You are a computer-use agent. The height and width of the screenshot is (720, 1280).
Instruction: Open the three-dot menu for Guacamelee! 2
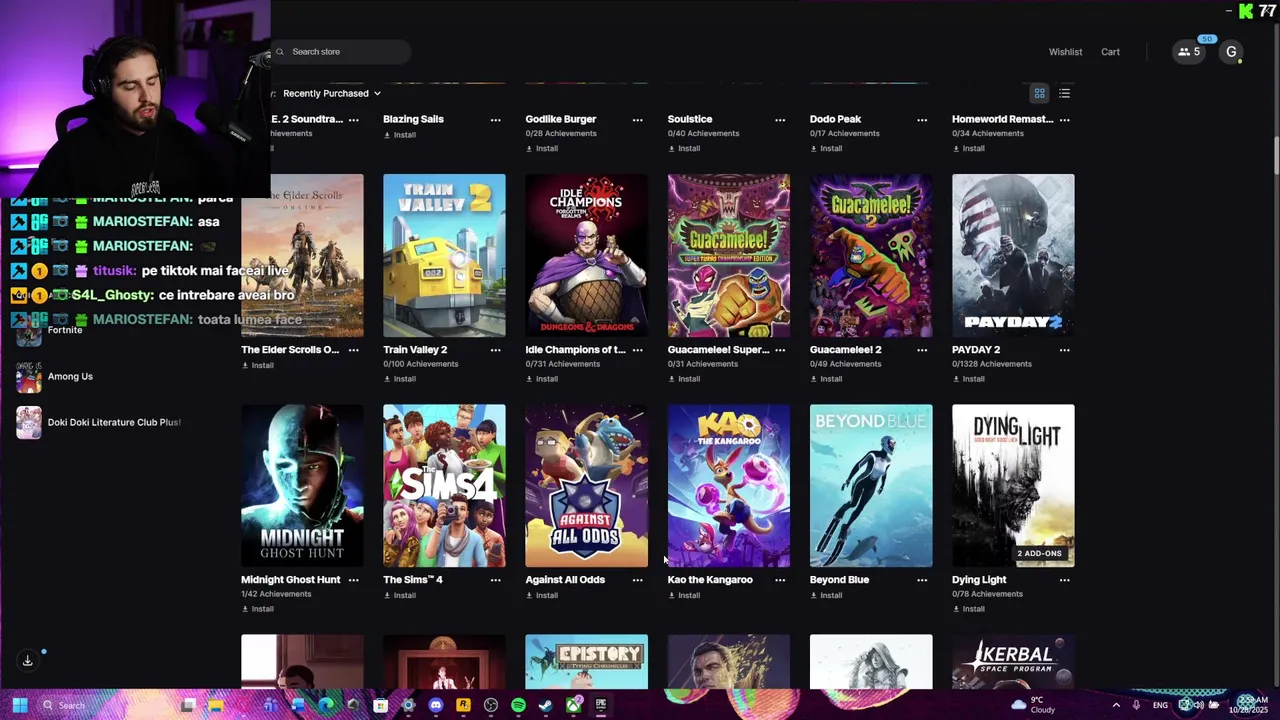click(x=922, y=350)
